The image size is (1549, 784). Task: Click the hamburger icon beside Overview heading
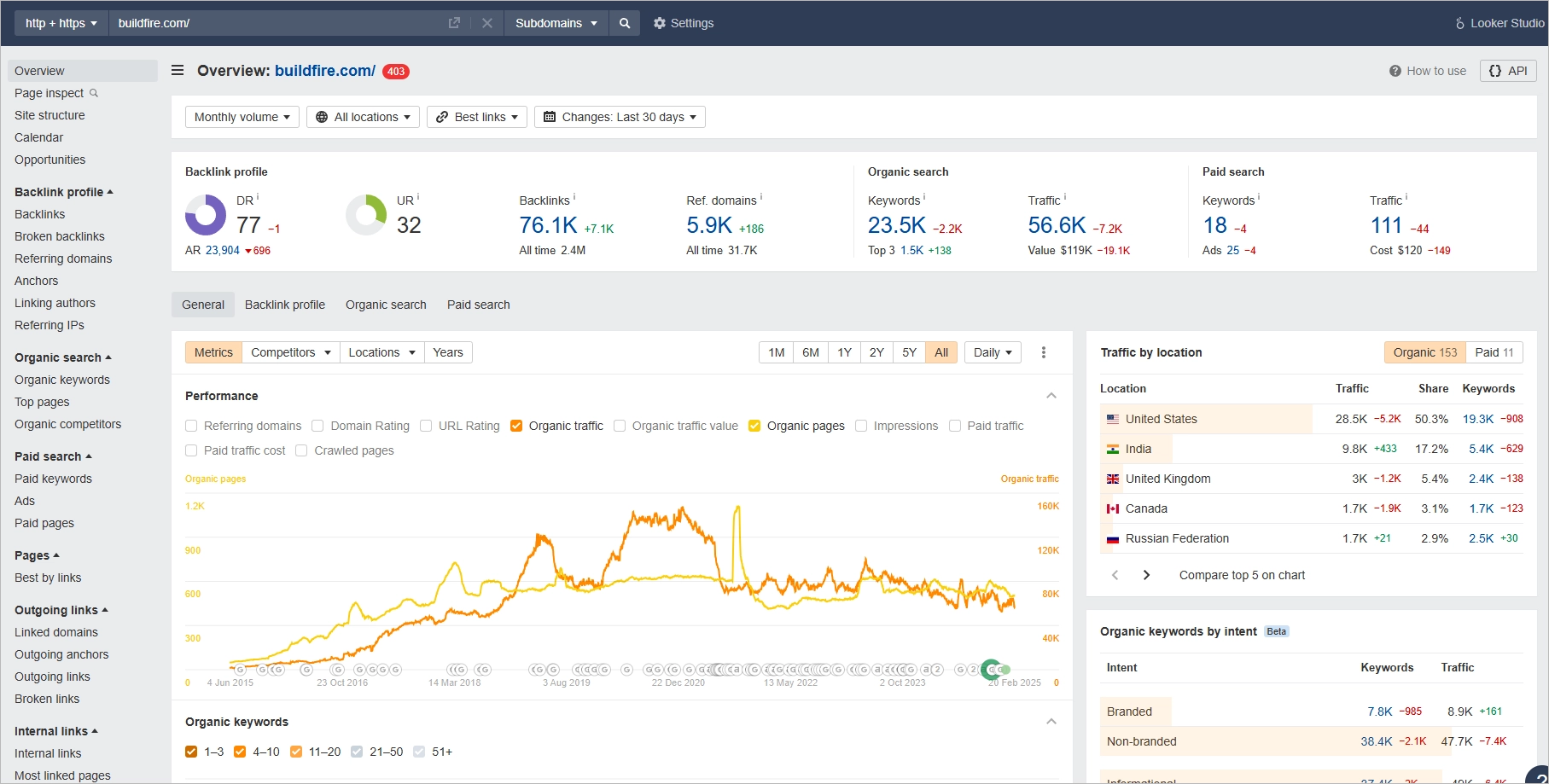click(x=177, y=71)
